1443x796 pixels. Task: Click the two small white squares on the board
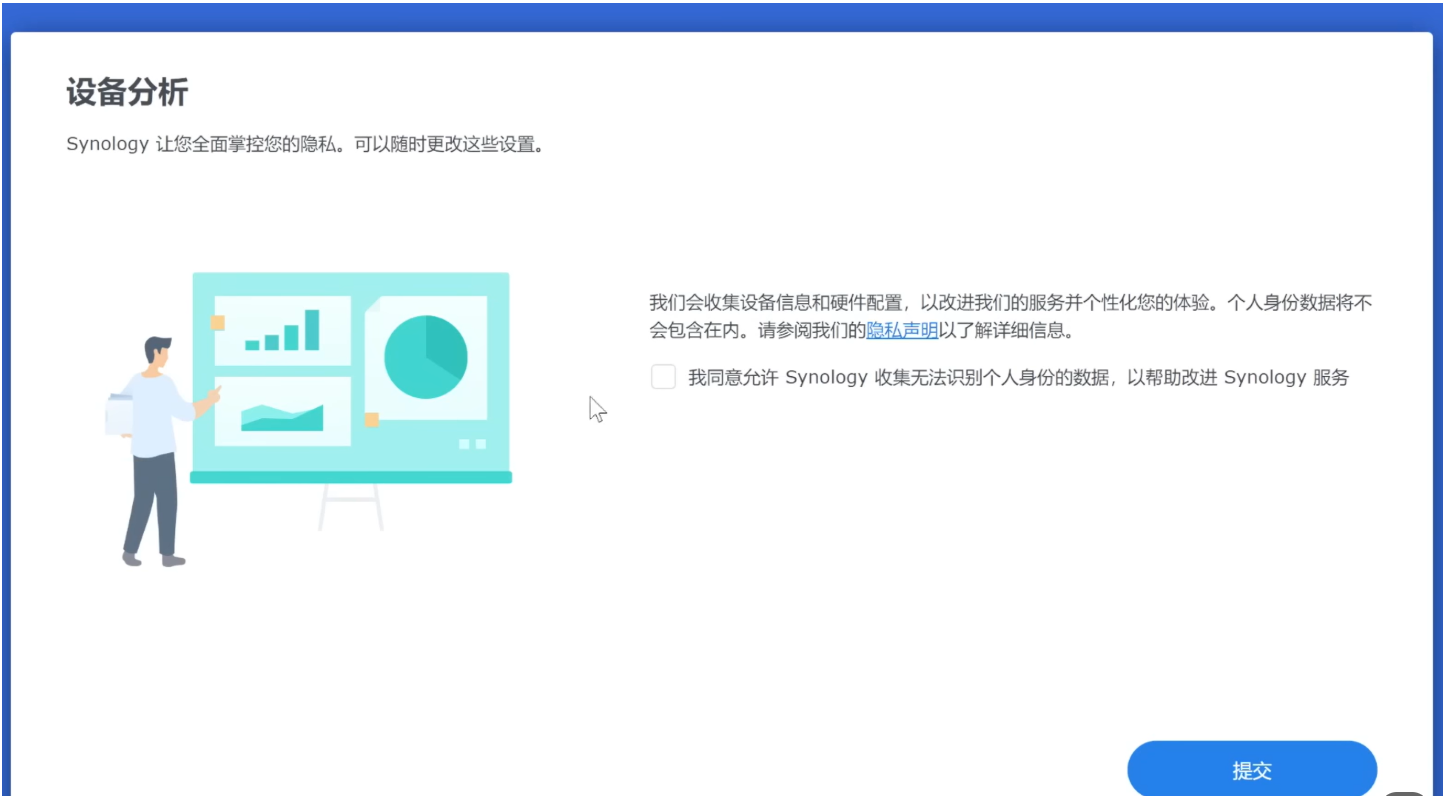tap(472, 444)
